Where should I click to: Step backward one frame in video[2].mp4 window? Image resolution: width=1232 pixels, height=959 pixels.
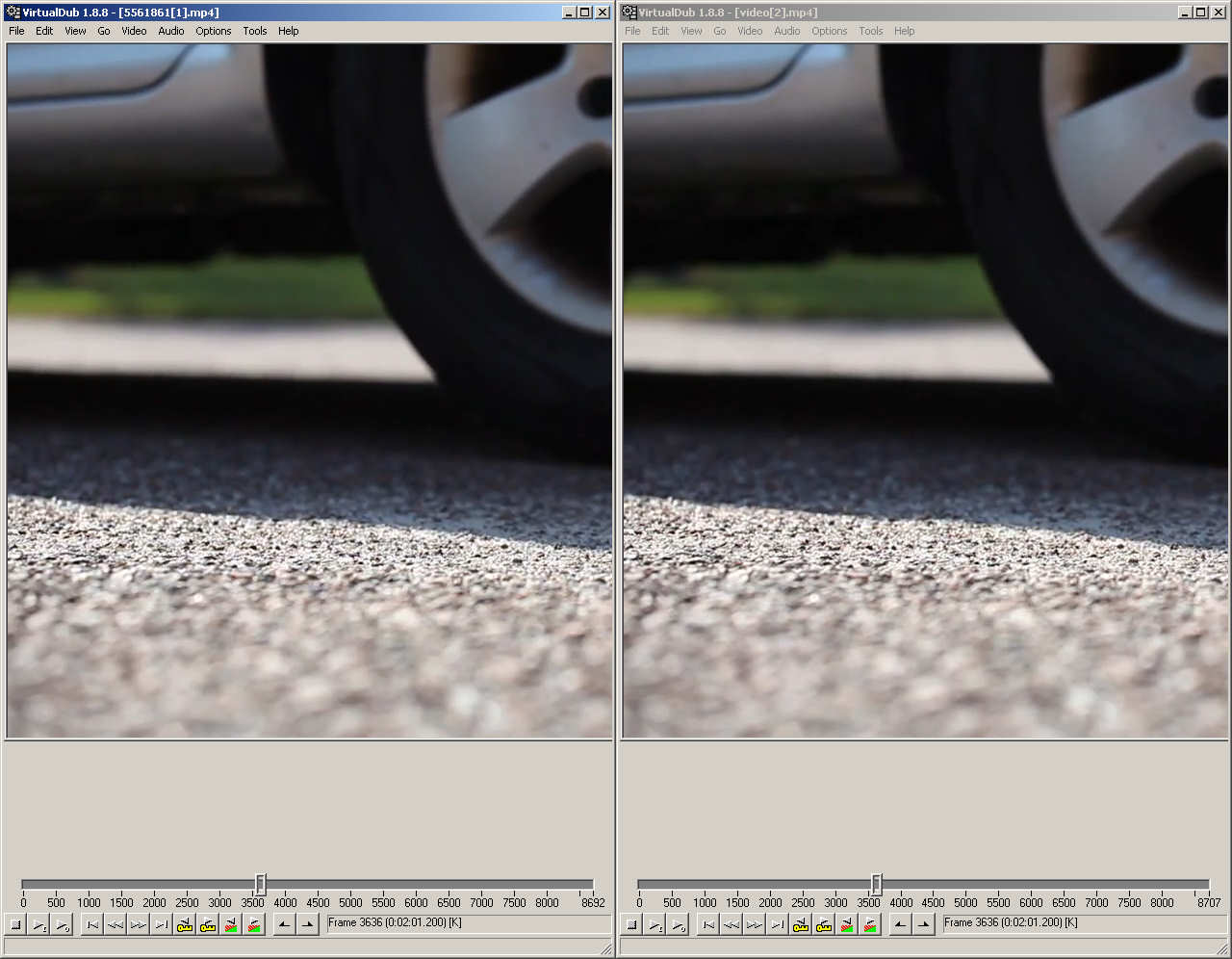pos(731,925)
